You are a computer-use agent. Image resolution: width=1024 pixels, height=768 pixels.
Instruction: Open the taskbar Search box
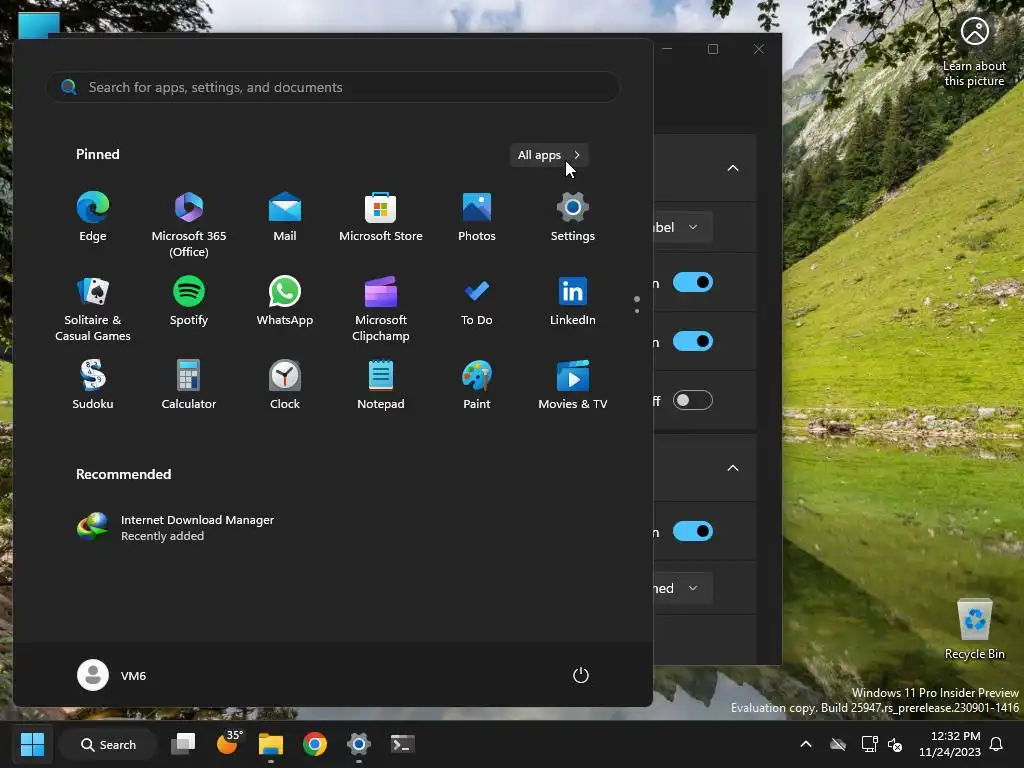108,744
